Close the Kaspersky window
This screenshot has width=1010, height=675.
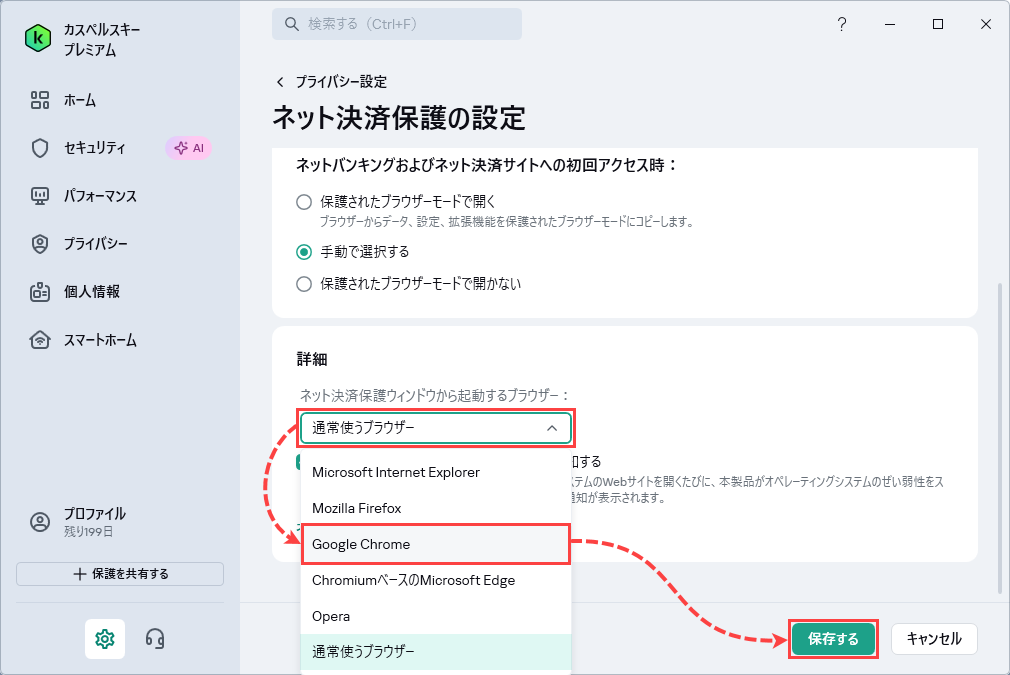pos(986,24)
